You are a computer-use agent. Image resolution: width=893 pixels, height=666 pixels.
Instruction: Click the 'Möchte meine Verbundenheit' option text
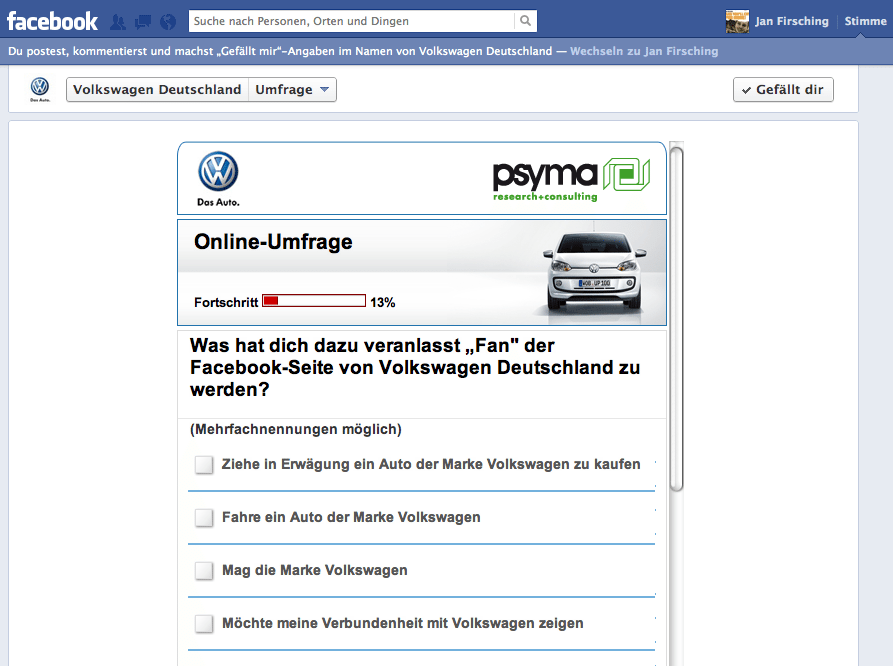pos(403,623)
